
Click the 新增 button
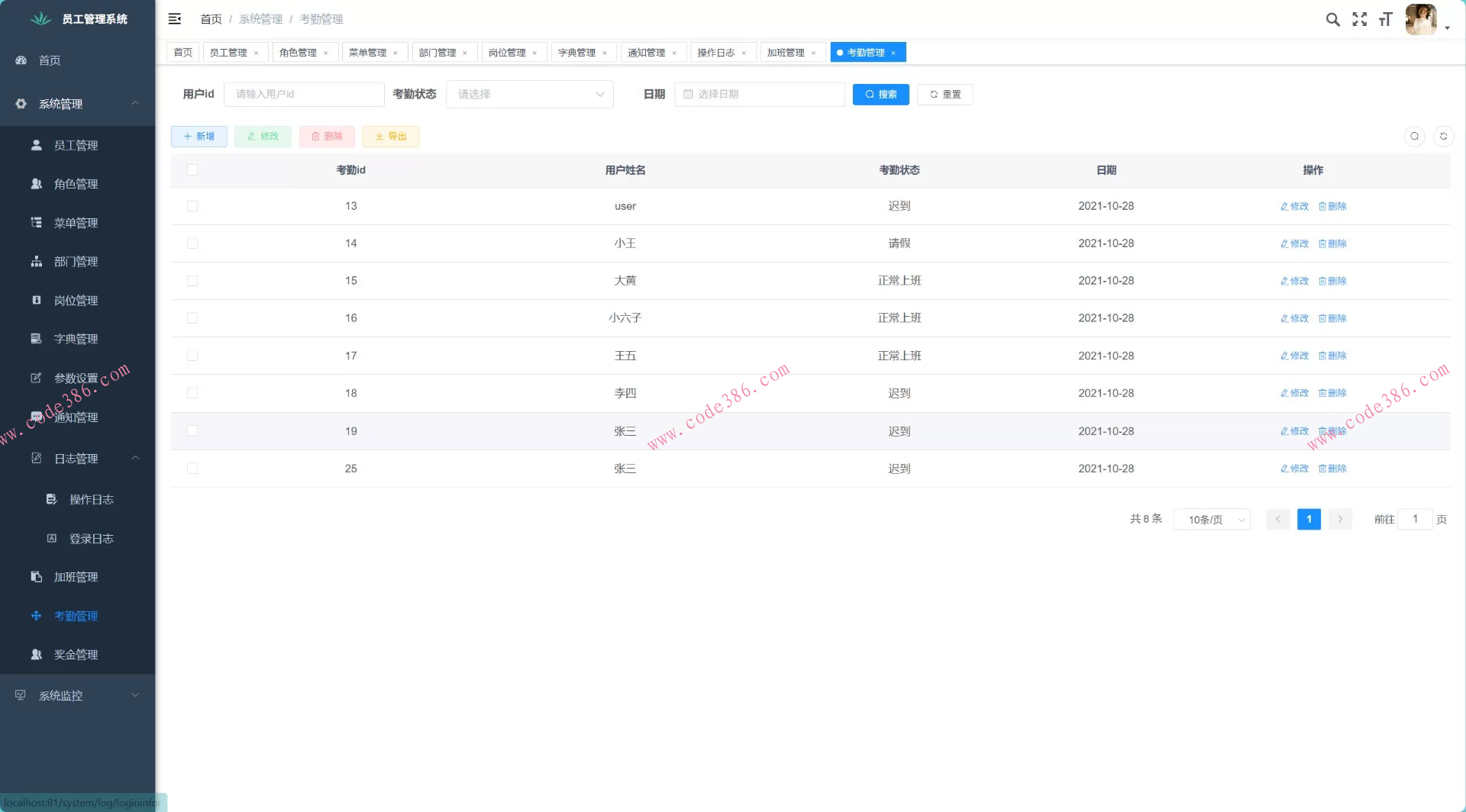(199, 137)
